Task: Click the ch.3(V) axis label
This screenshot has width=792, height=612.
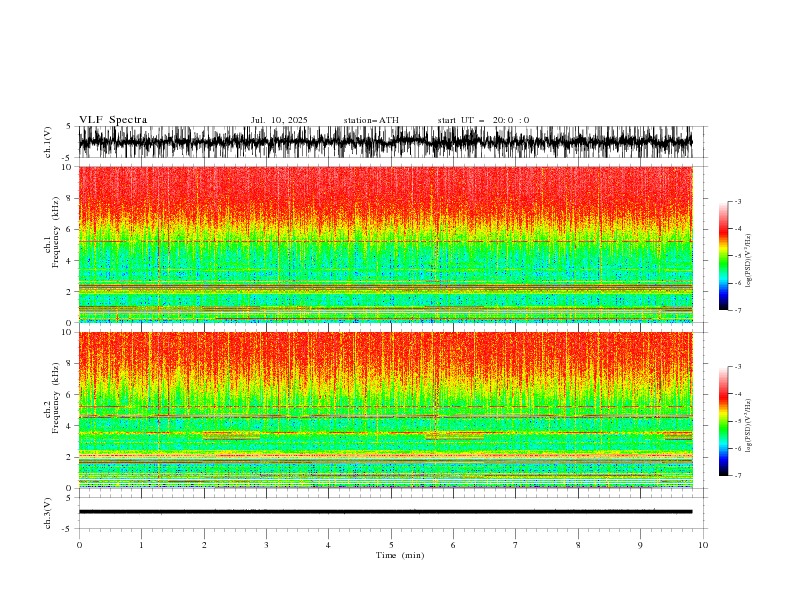Action: point(48,513)
